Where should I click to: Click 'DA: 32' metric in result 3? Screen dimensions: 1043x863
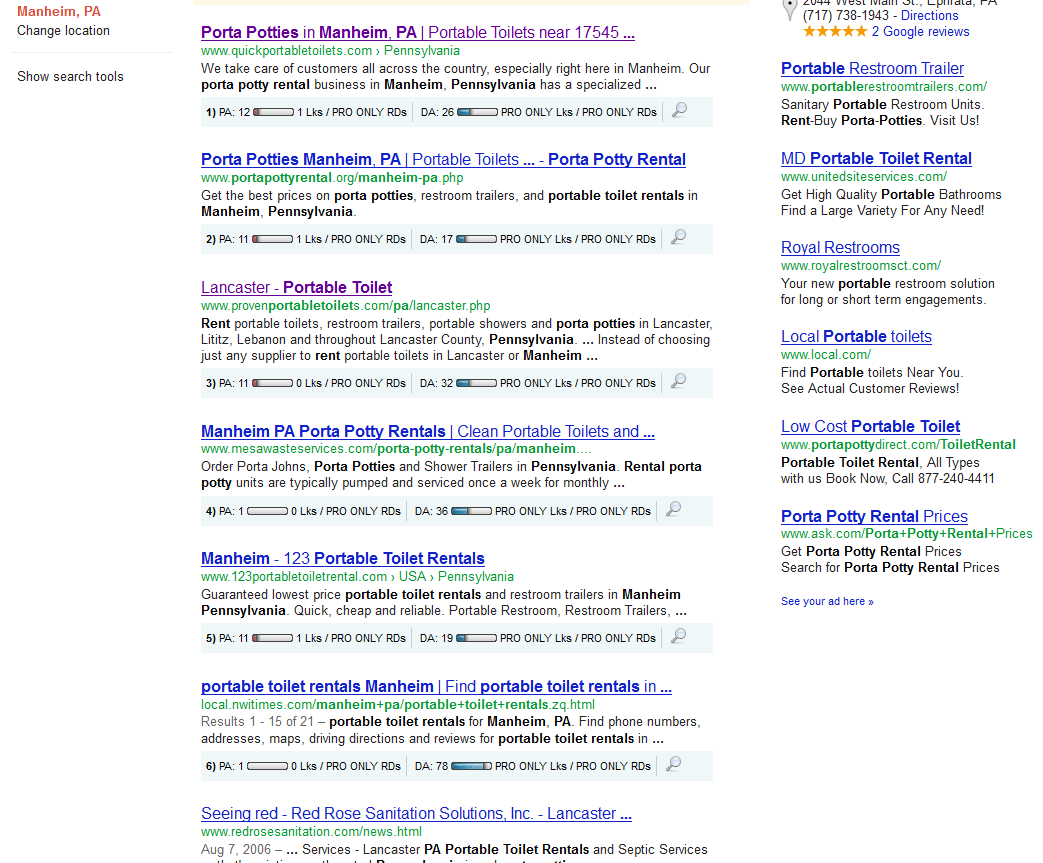(436, 383)
